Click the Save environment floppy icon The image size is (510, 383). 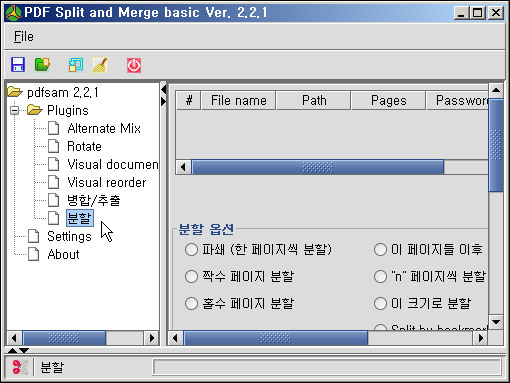click(18, 65)
